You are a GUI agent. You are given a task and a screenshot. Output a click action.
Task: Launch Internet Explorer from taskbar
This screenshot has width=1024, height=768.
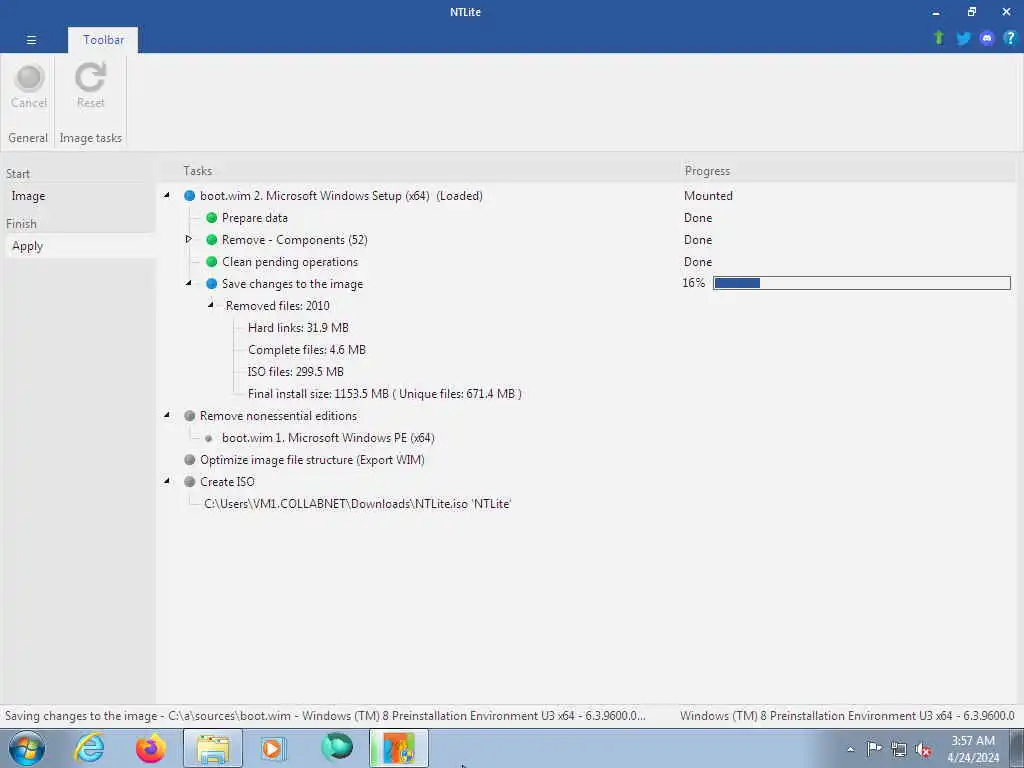[89, 748]
